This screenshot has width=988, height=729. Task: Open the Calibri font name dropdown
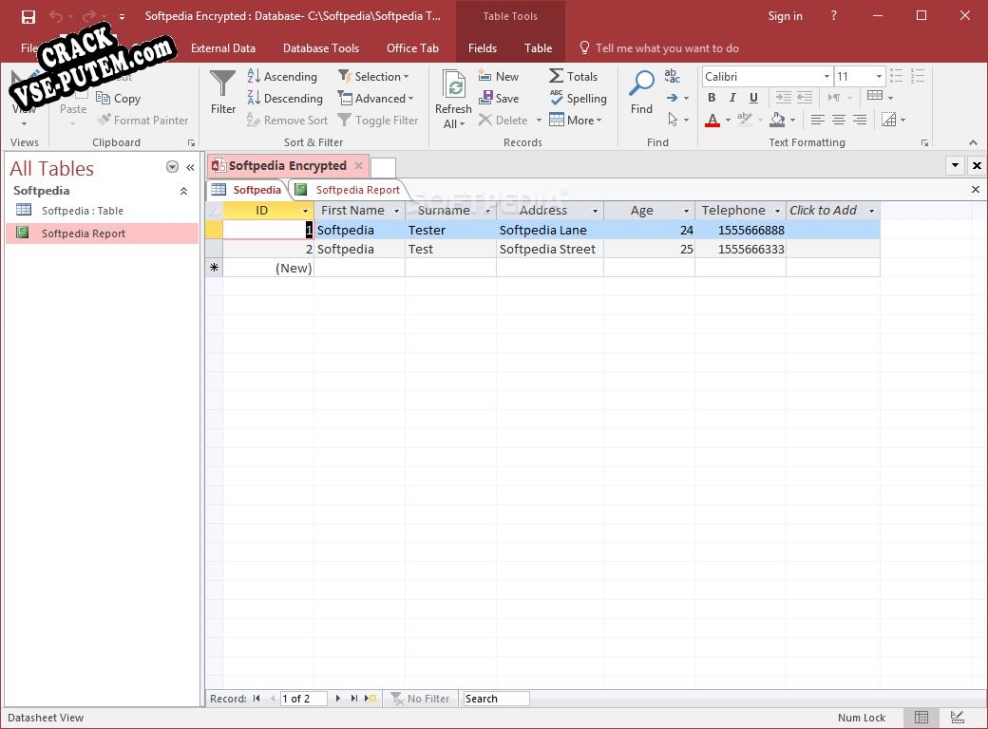point(827,77)
